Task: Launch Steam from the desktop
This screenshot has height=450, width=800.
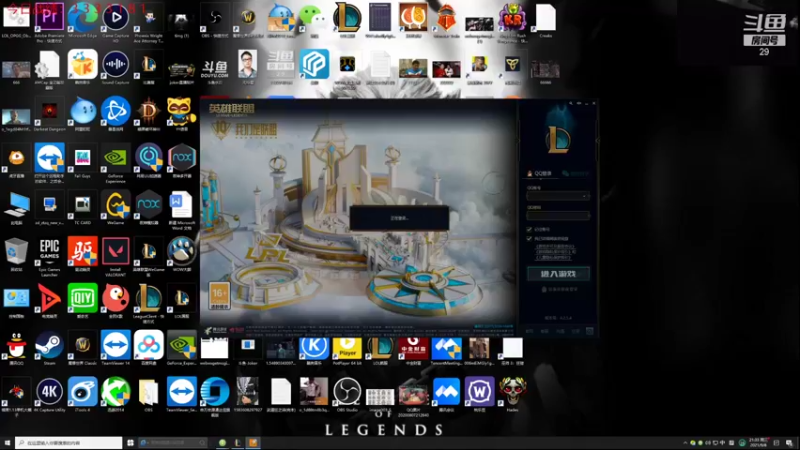Action: 49,345
